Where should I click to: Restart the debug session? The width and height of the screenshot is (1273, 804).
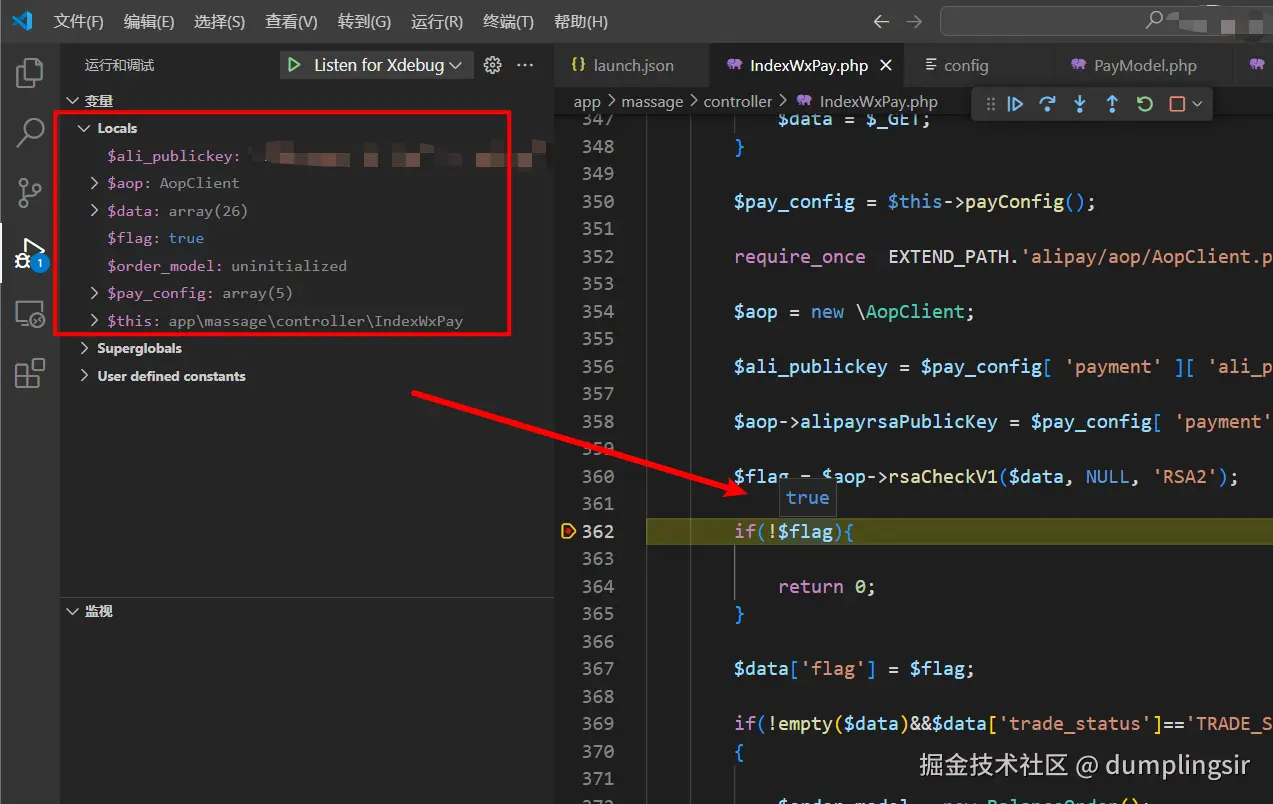point(1145,104)
